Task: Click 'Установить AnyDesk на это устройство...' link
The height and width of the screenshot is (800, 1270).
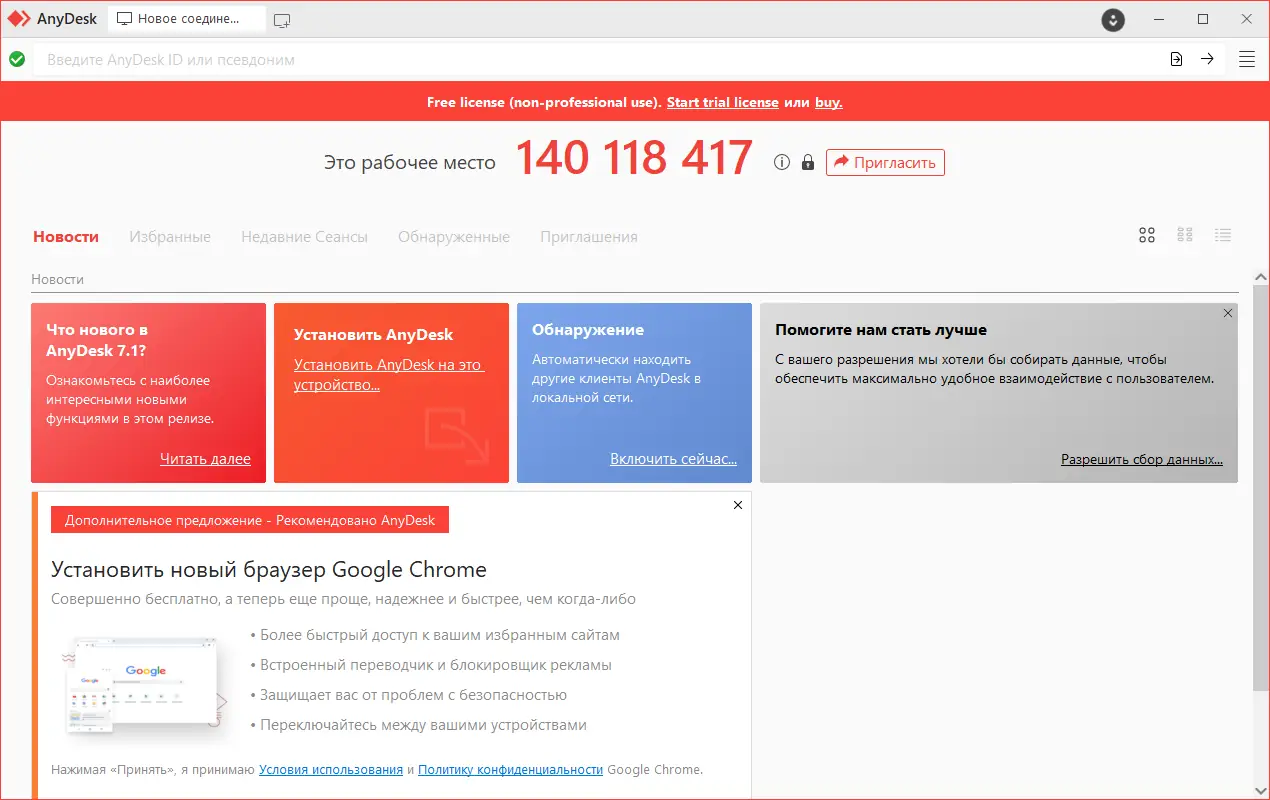Action: 388,375
